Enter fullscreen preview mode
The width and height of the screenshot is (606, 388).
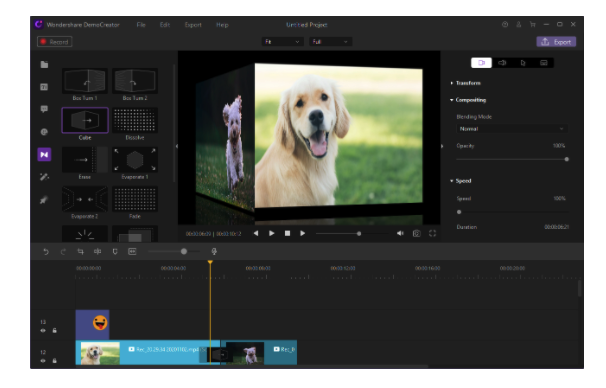pyautogui.click(x=432, y=233)
